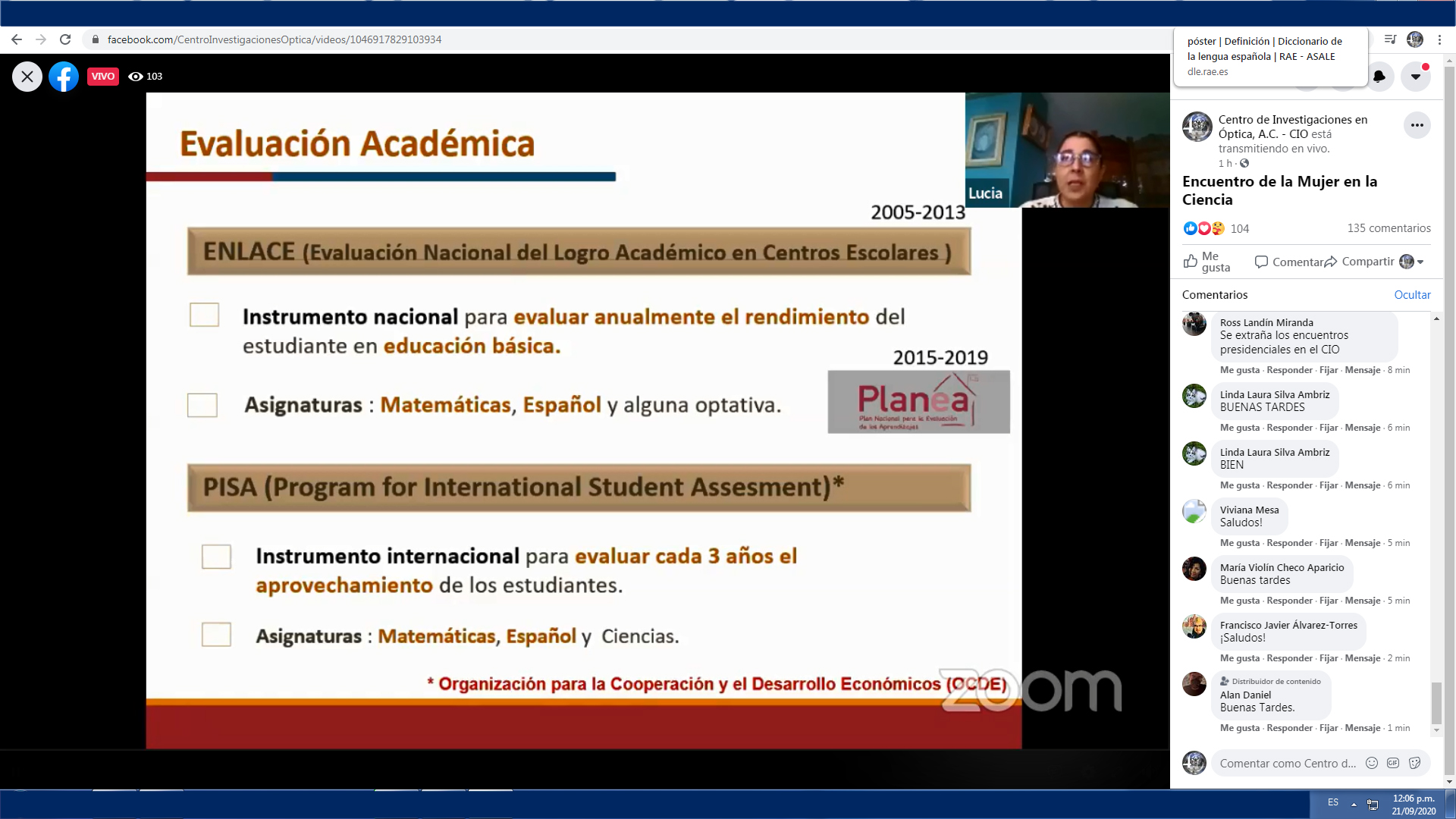Screen dimensions: 1456x819
Task: Open the account dropdown arrow menu
Action: pos(1416,77)
